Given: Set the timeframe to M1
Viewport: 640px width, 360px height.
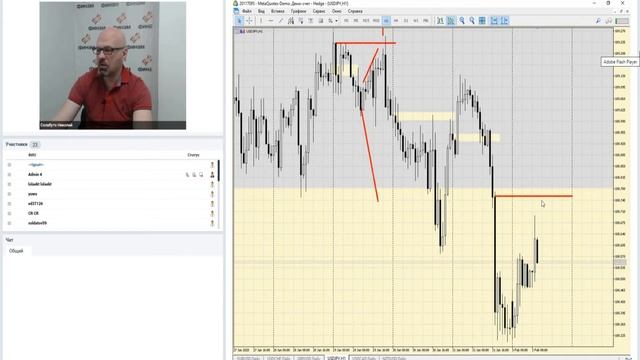Looking at the screenshot, I should pyautogui.click(x=346, y=21).
